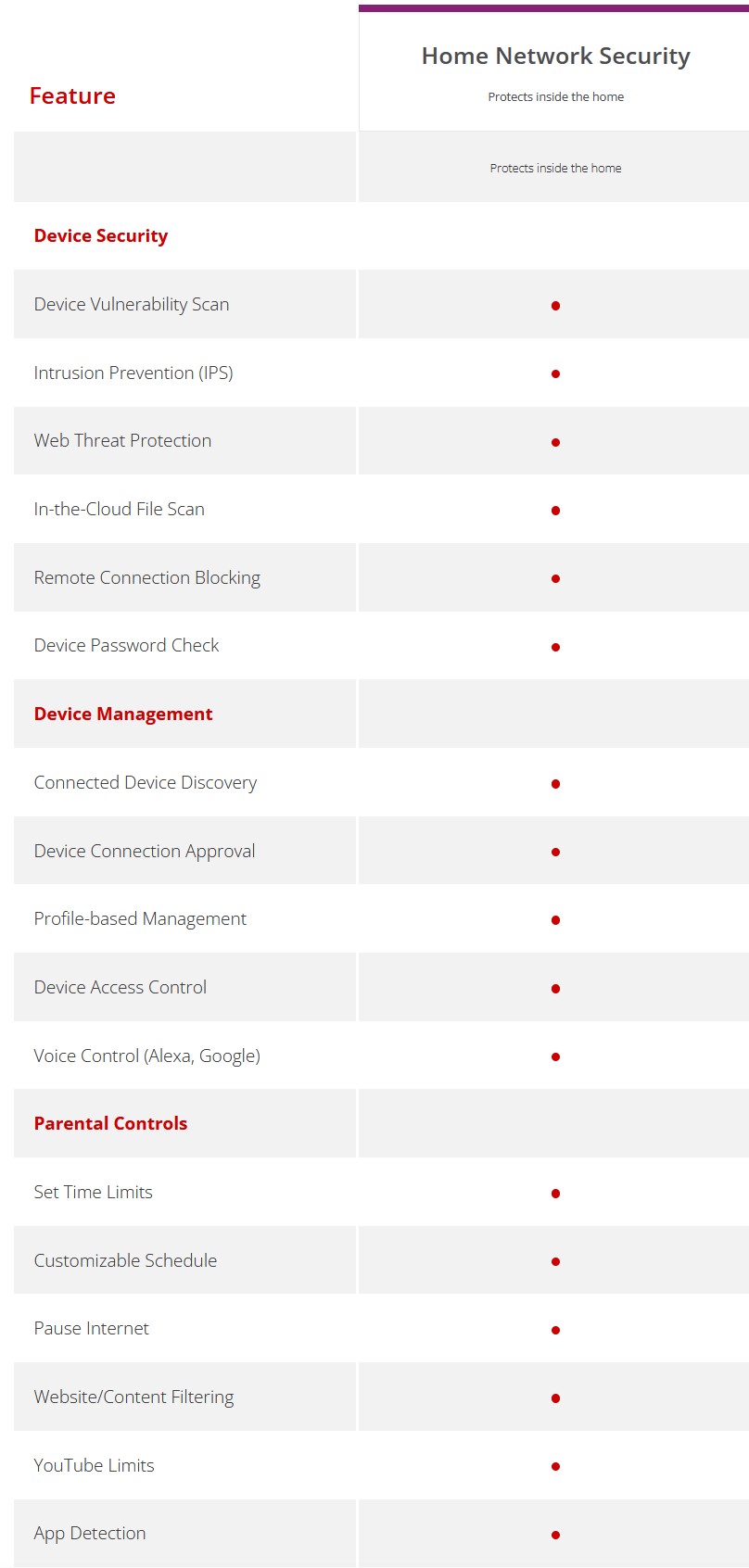The height and width of the screenshot is (1568, 749).
Task: Select the Web Threat Protection dot indicator
Action: pos(555,442)
